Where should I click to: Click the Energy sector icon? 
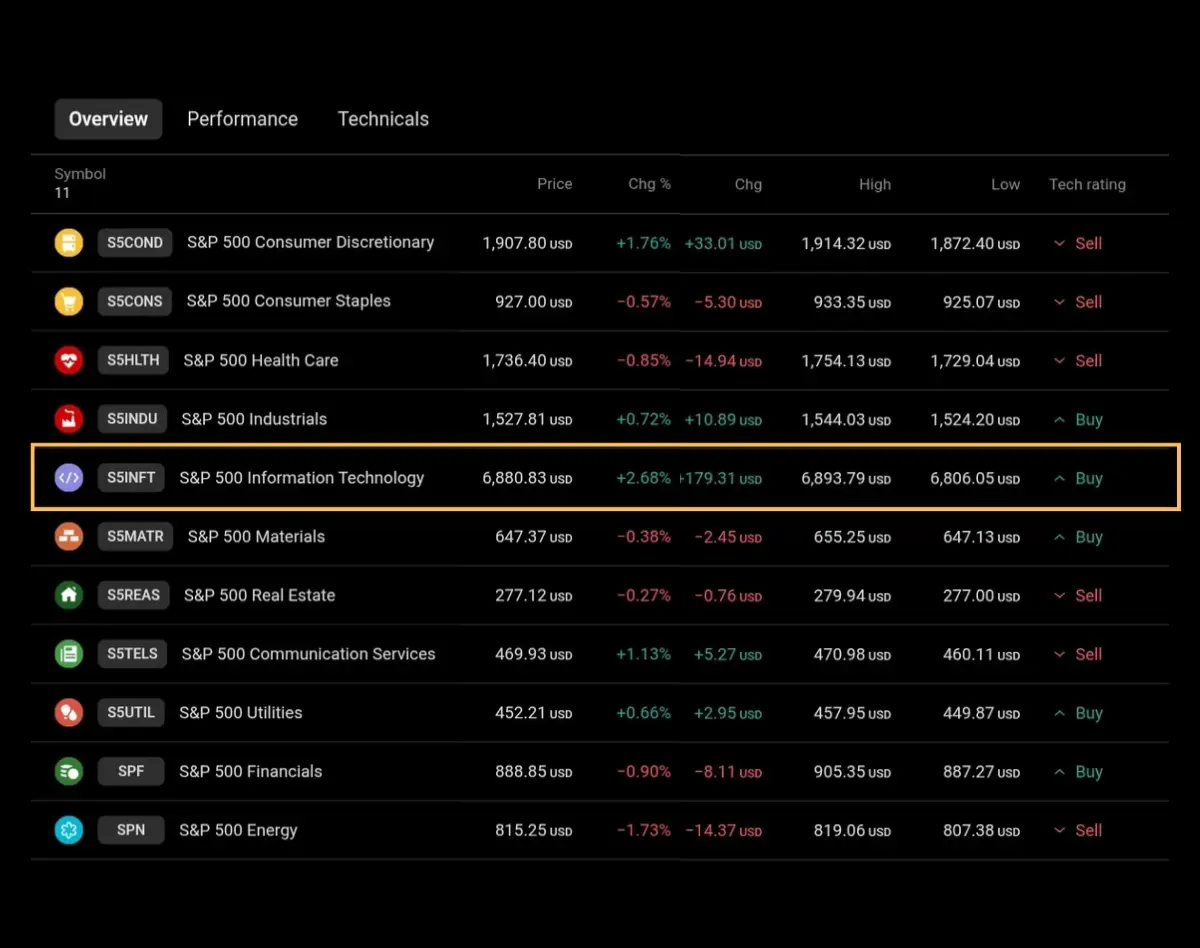pyautogui.click(x=69, y=830)
